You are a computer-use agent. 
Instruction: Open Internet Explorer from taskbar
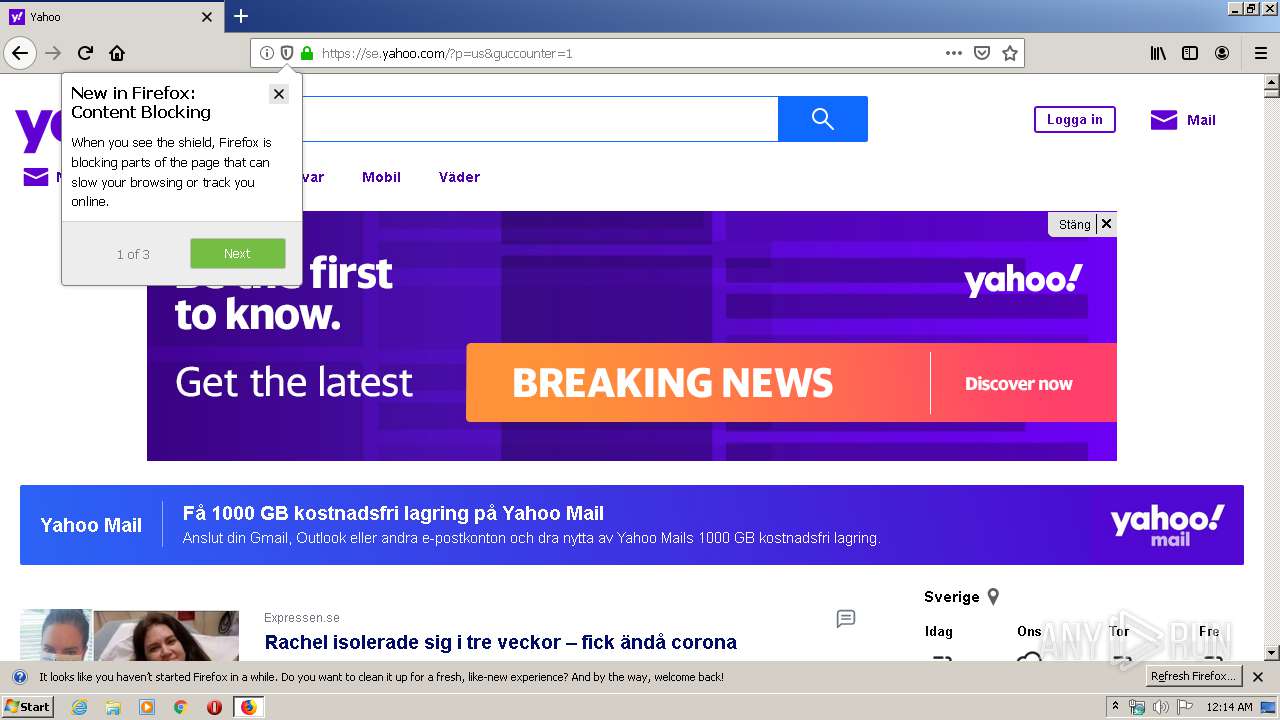(79, 707)
